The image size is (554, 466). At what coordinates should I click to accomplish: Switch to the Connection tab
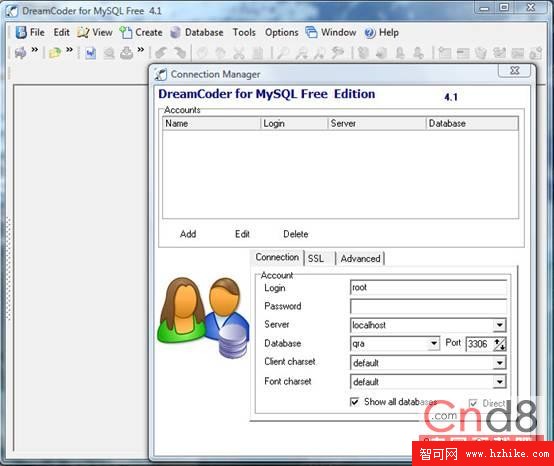(277, 258)
